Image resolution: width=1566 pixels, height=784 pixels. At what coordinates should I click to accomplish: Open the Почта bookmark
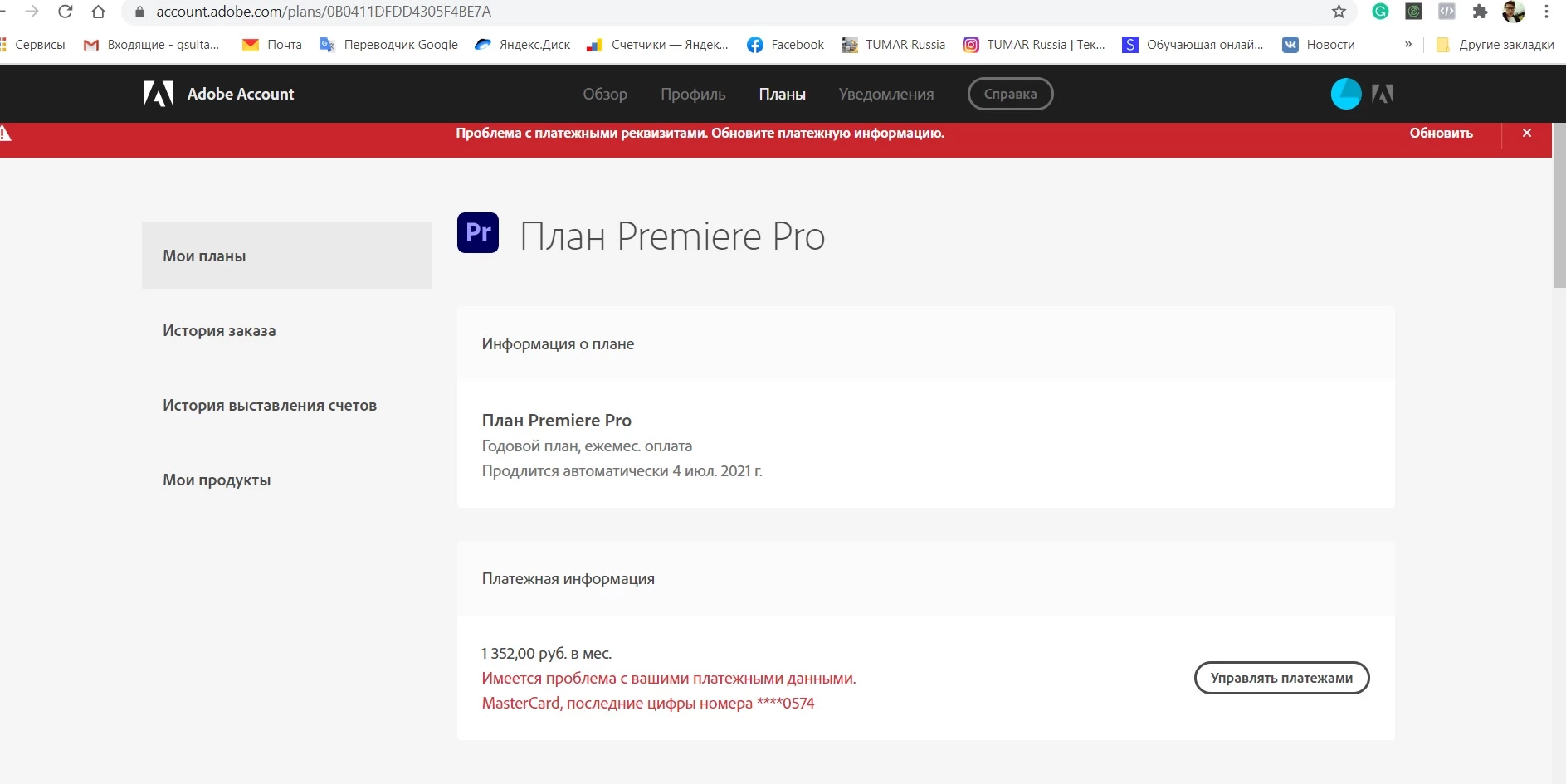272,45
